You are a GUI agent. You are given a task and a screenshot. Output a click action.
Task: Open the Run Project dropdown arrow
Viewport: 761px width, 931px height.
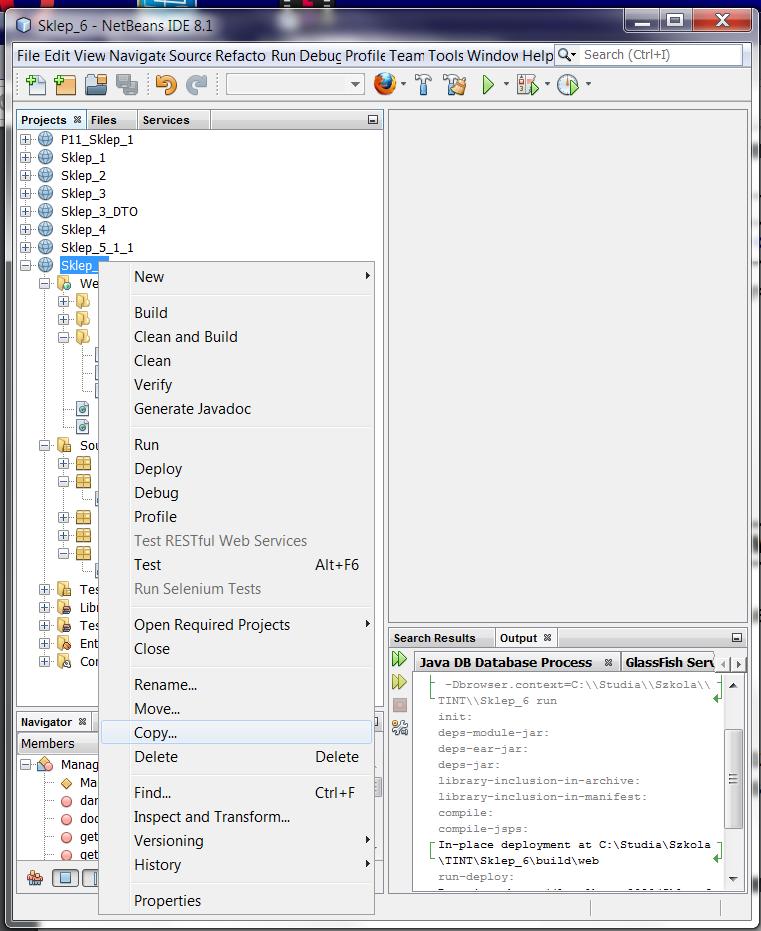[x=506, y=84]
